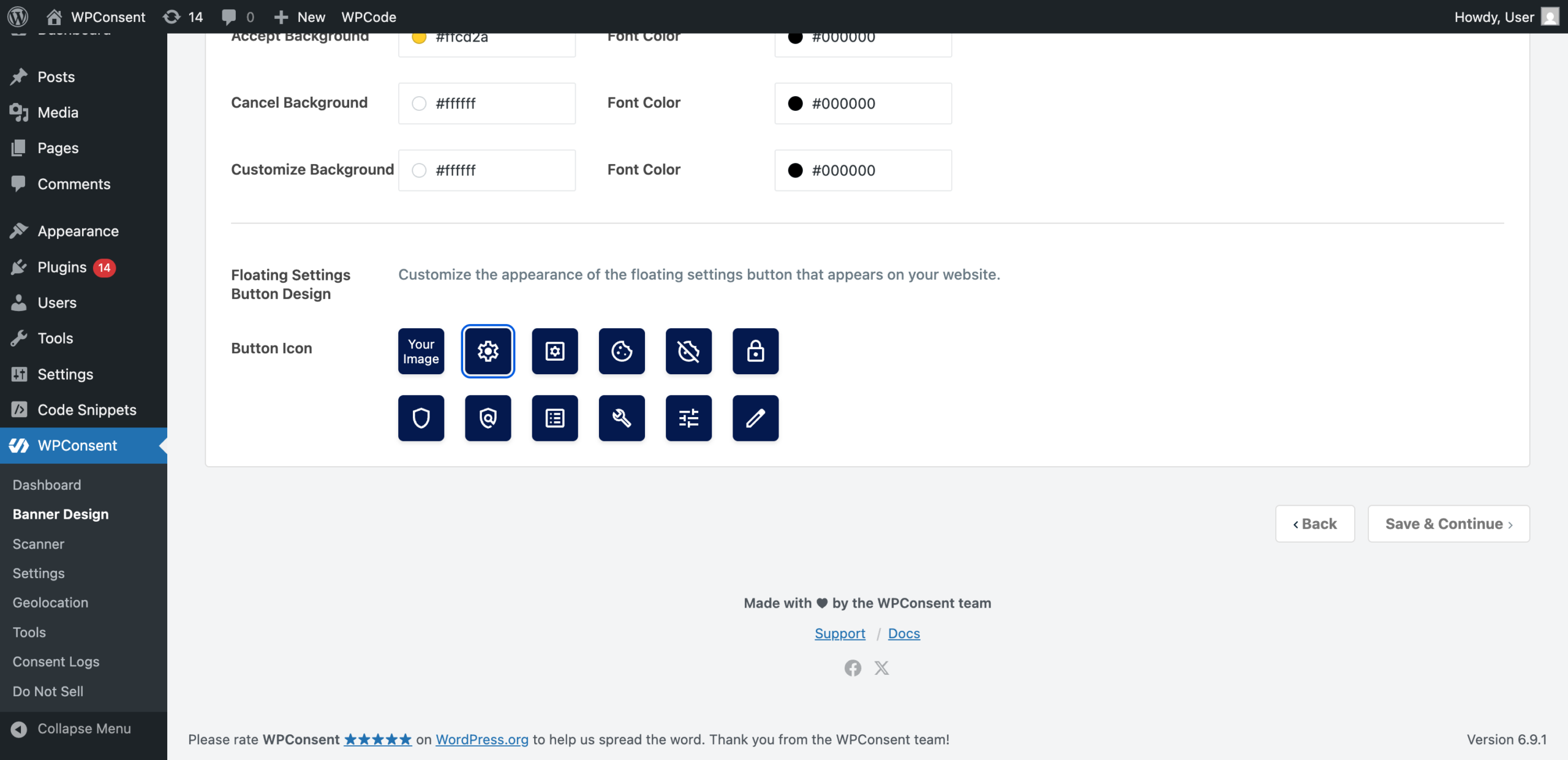Image resolution: width=1568 pixels, height=760 pixels.
Task: Select the padlock button icon
Action: (755, 351)
